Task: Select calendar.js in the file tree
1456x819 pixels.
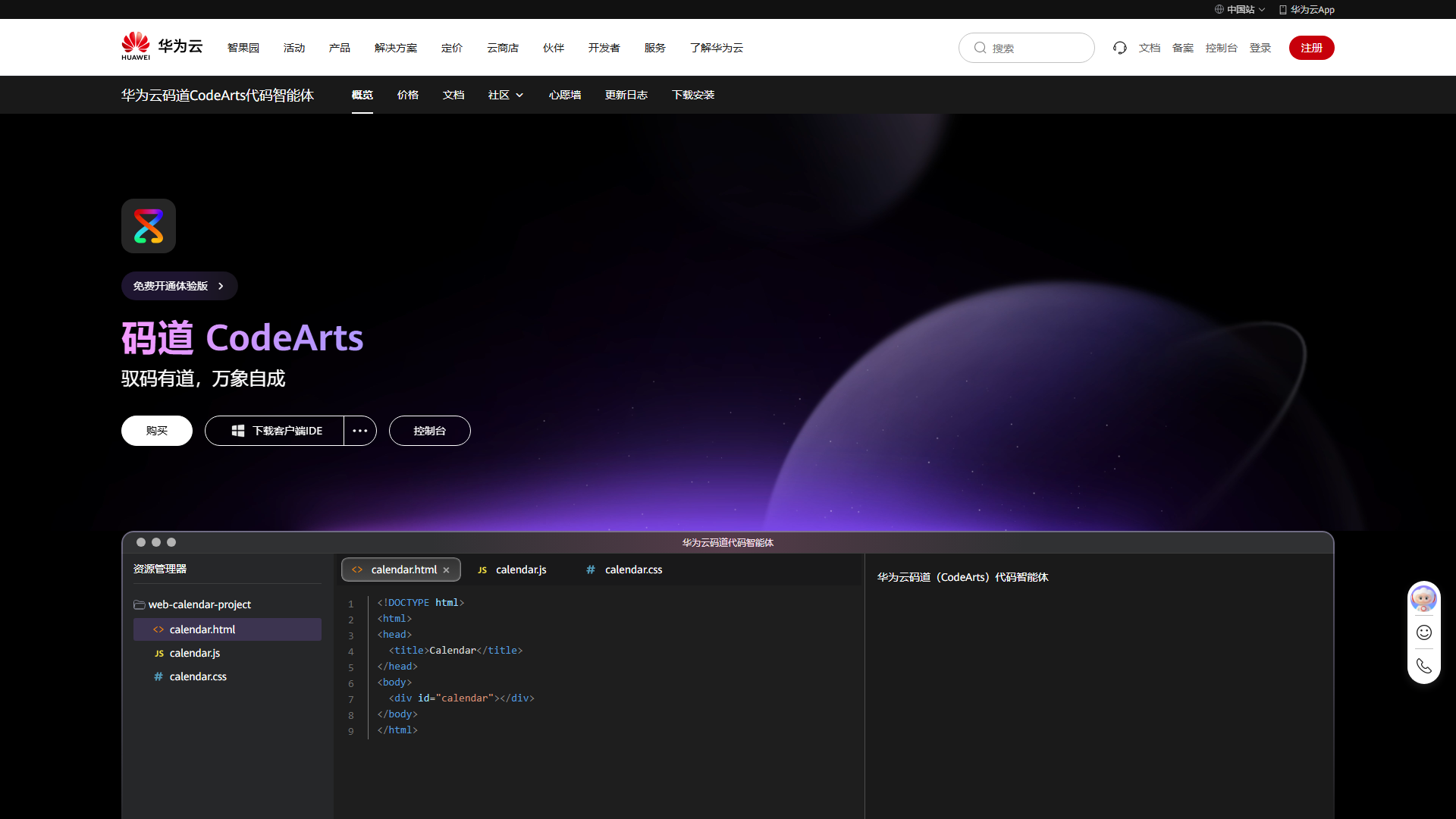Action: coord(227,653)
